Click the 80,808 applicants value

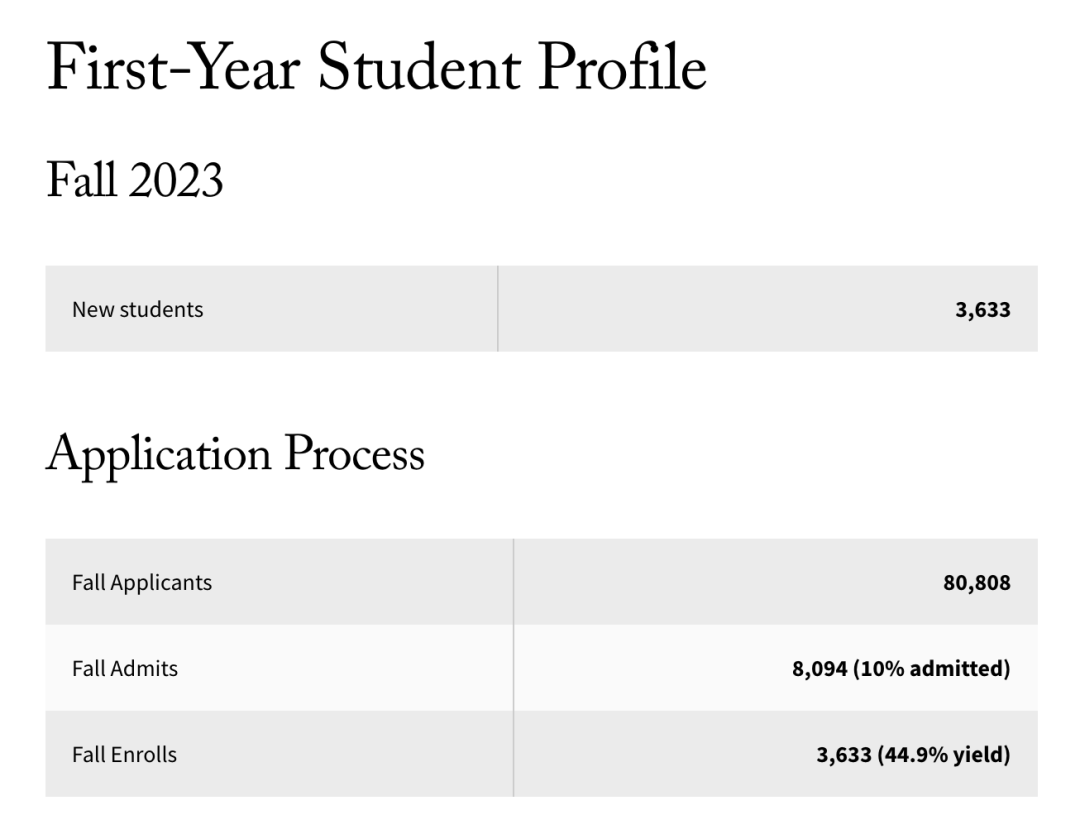click(x=977, y=583)
